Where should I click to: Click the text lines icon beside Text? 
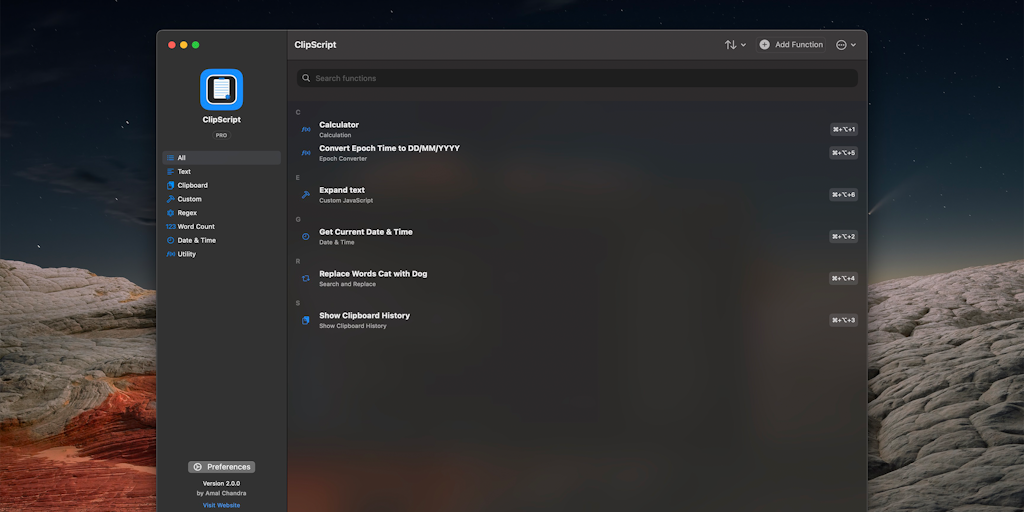tap(170, 172)
